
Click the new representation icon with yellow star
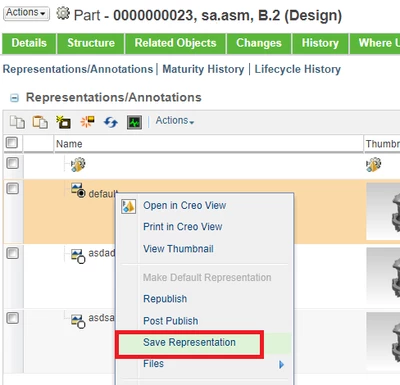point(63,122)
